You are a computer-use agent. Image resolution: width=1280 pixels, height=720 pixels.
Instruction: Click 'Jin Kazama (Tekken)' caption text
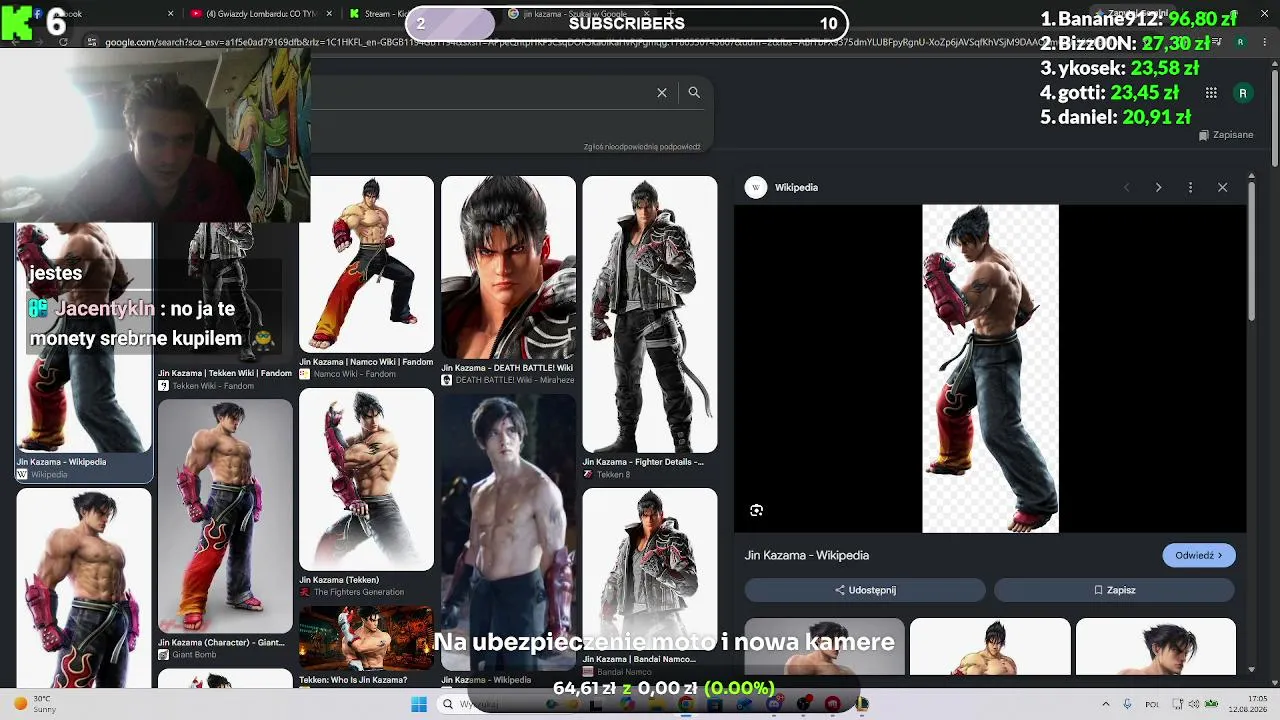(x=339, y=580)
